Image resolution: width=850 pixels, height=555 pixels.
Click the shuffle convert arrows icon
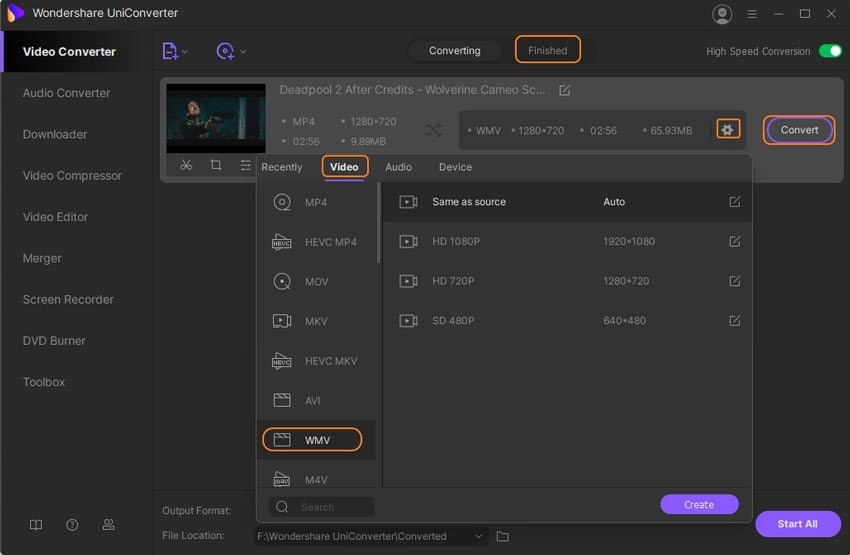434,130
